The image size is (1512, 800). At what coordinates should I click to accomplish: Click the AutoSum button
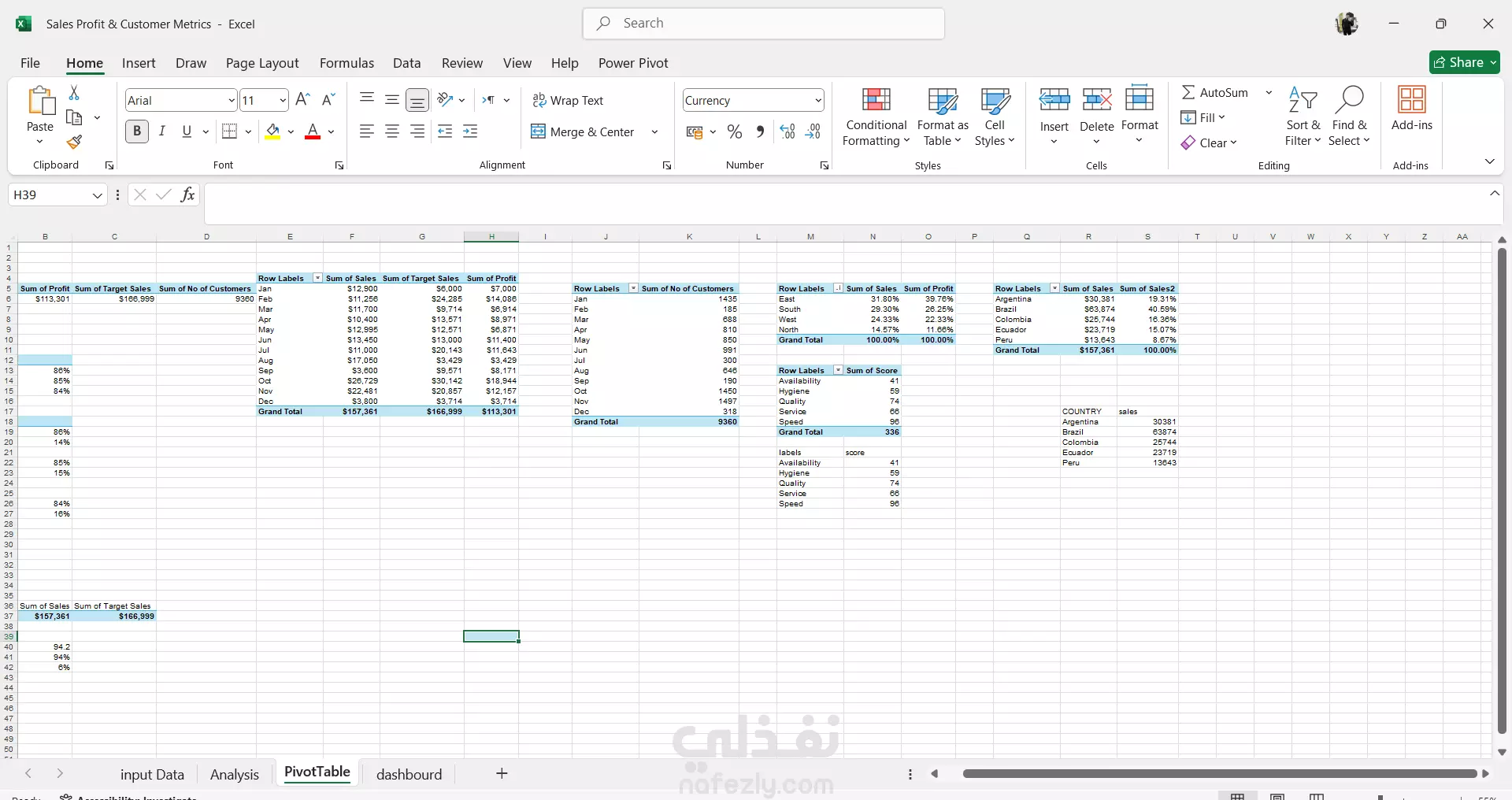[1215, 93]
